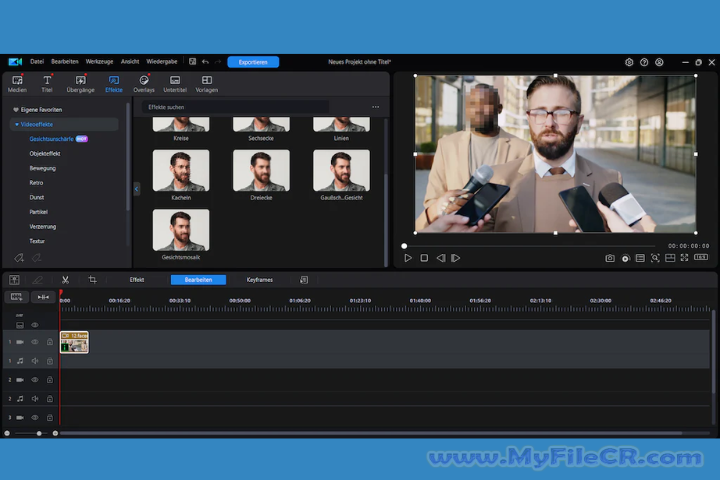This screenshot has width=720, height=480.
Task: Select the Dreiecke effect thumbnail
Action: coord(261,170)
